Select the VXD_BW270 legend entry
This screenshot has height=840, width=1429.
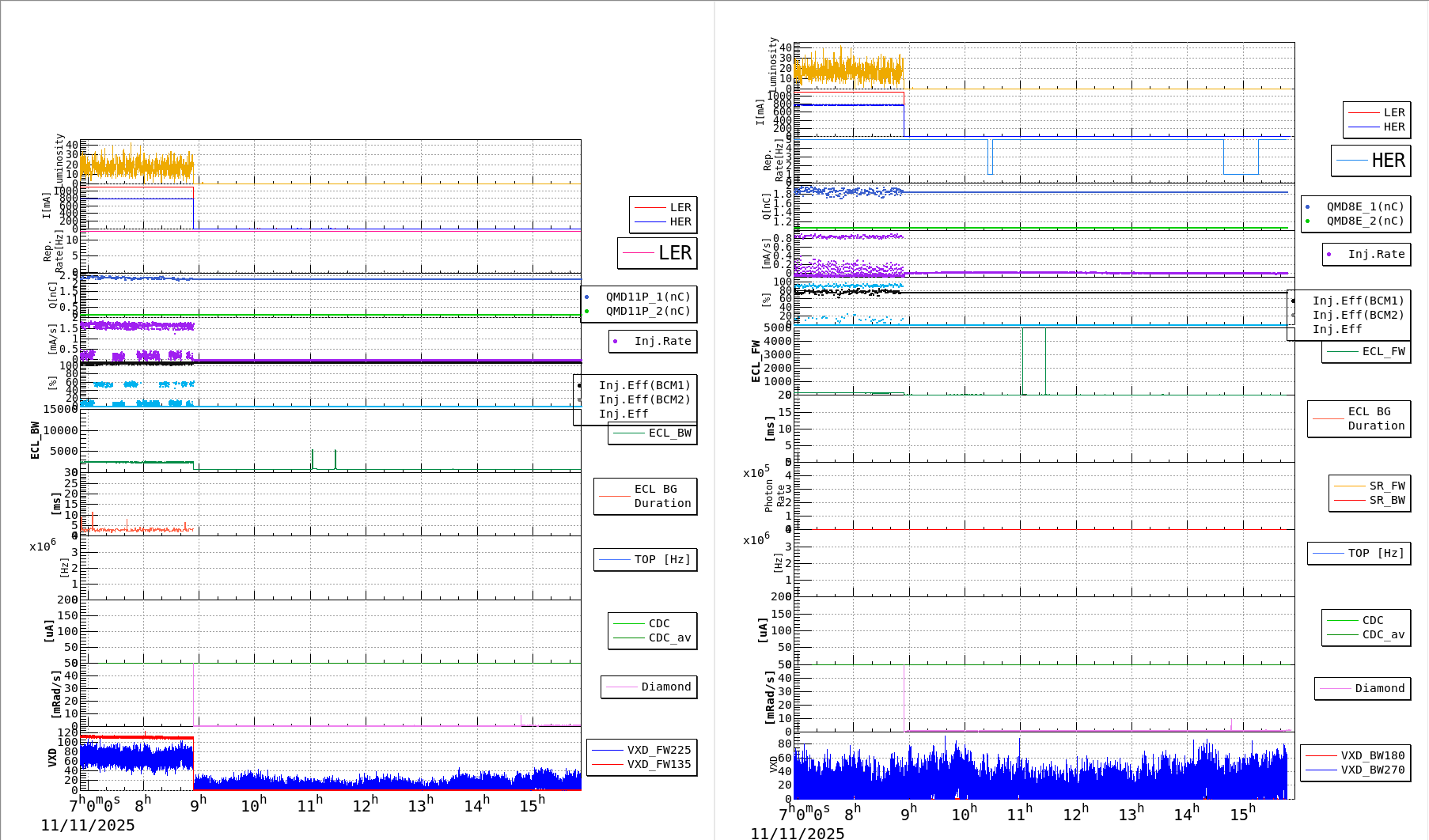coord(1372,770)
